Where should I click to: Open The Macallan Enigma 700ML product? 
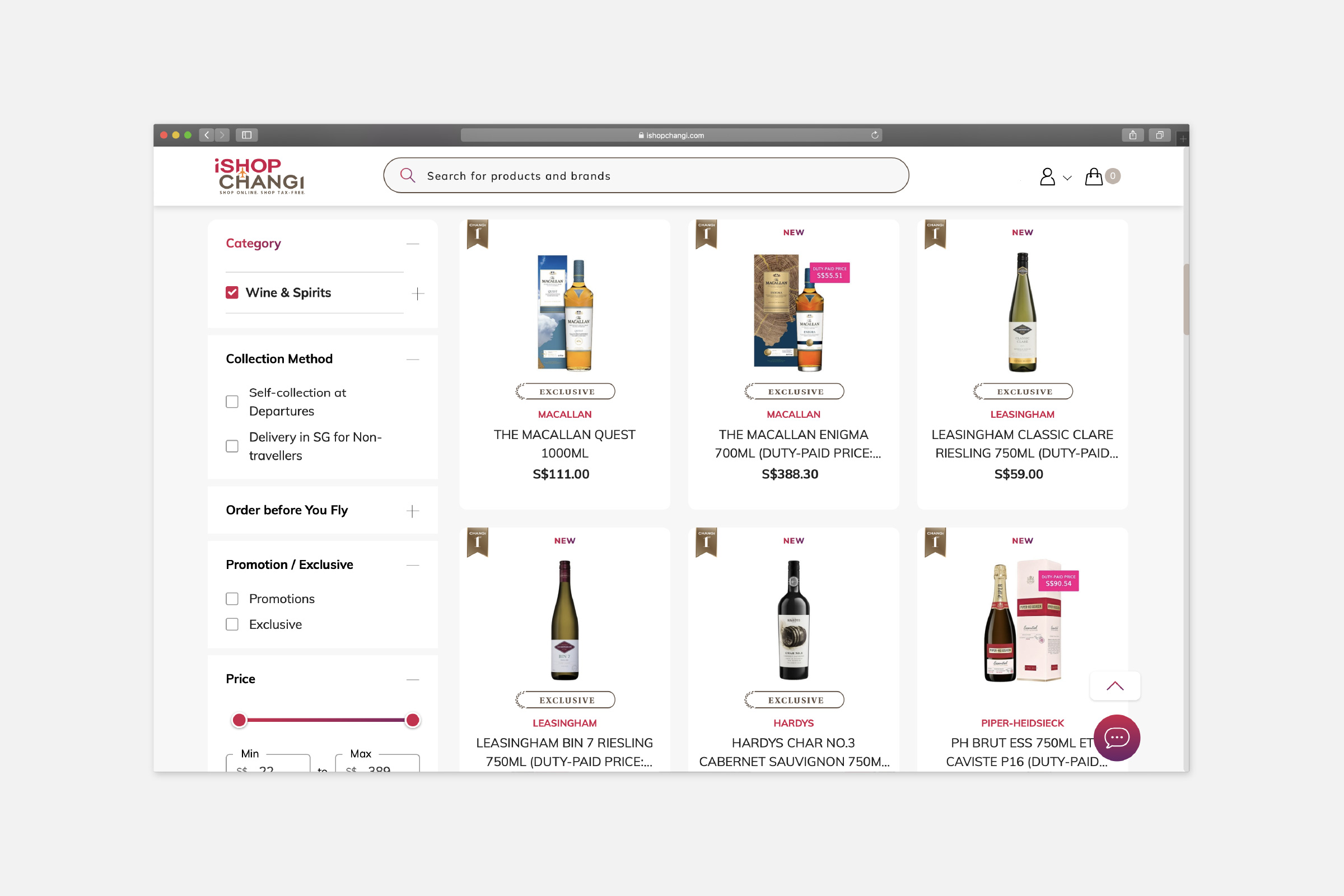click(794, 444)
